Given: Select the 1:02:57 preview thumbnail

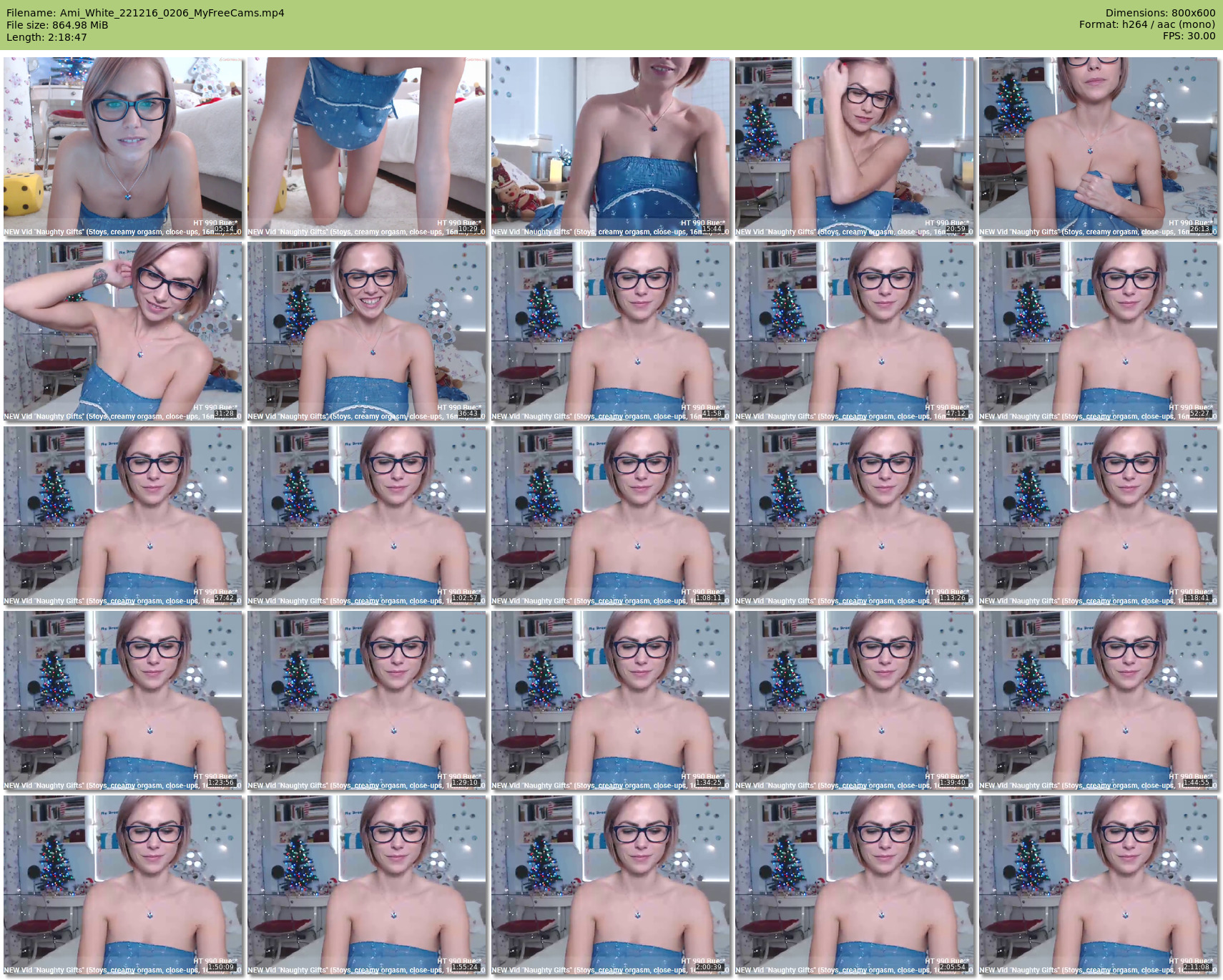Looking at the screenshot, I should [367, 516].
